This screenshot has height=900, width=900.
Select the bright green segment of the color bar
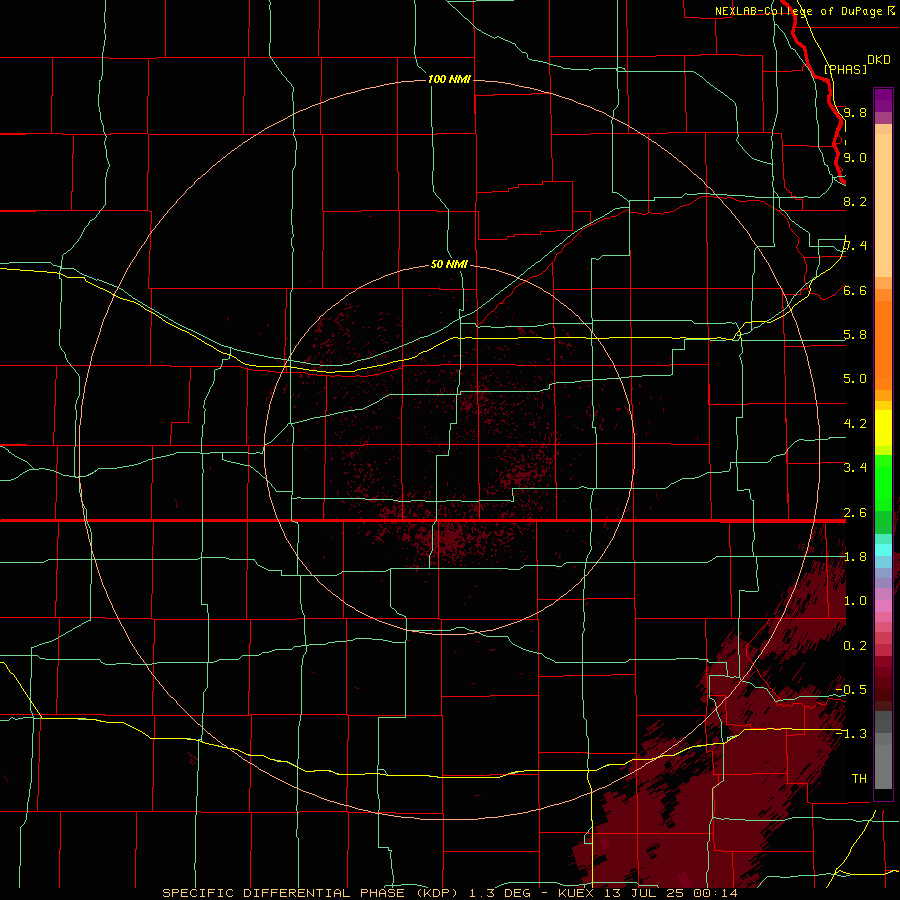tap(883, 483)
